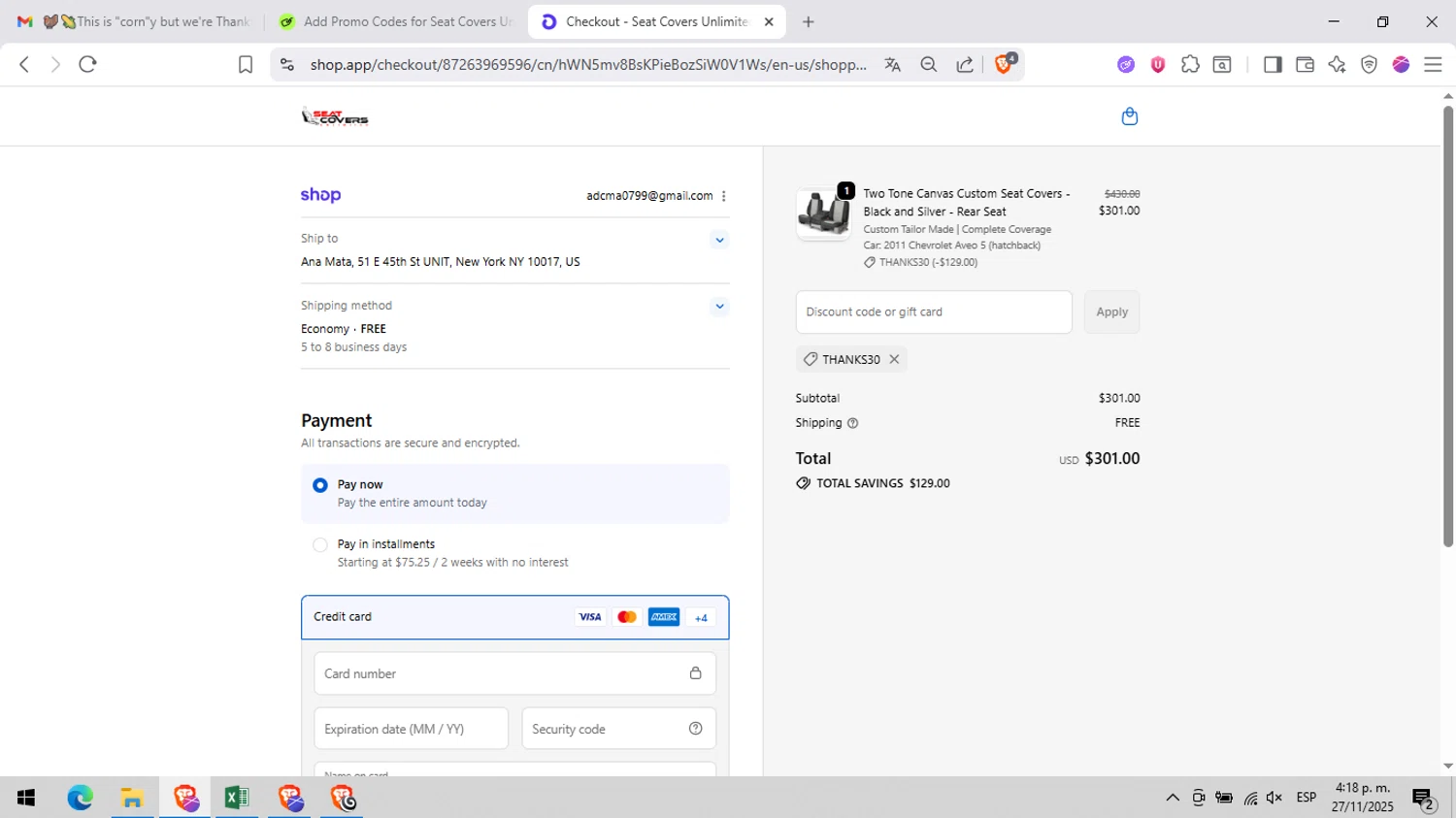Click the page vertical scrollbar

(x=1447, y=325)
